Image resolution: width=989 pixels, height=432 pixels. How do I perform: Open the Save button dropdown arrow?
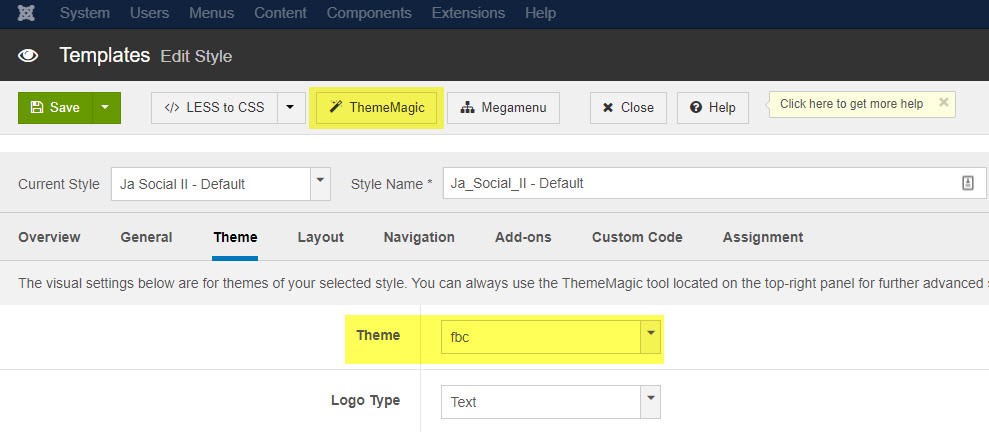coord(106,108)
